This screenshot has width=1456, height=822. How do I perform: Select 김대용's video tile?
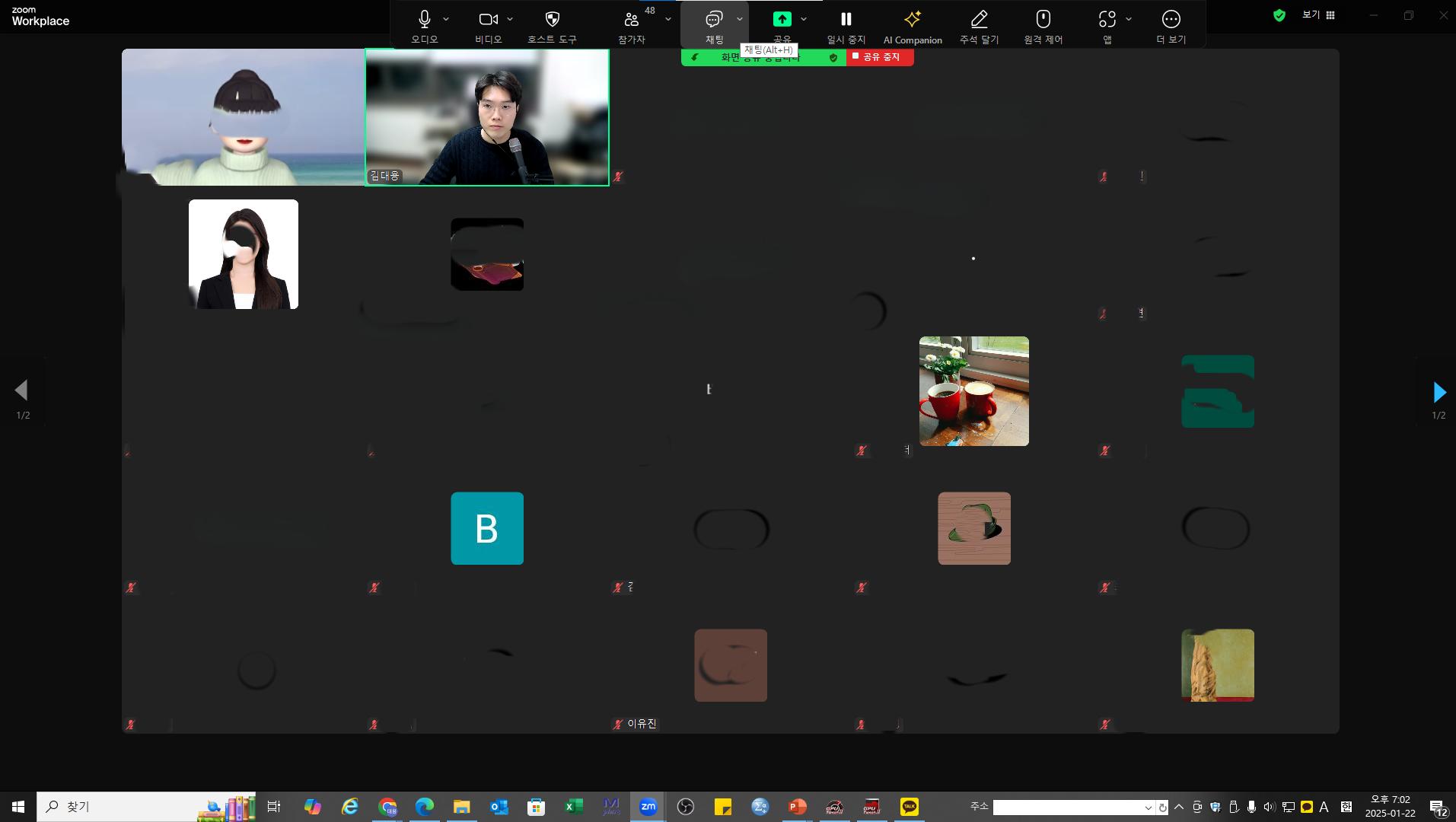pyautogui.click(x=487, y=117)
